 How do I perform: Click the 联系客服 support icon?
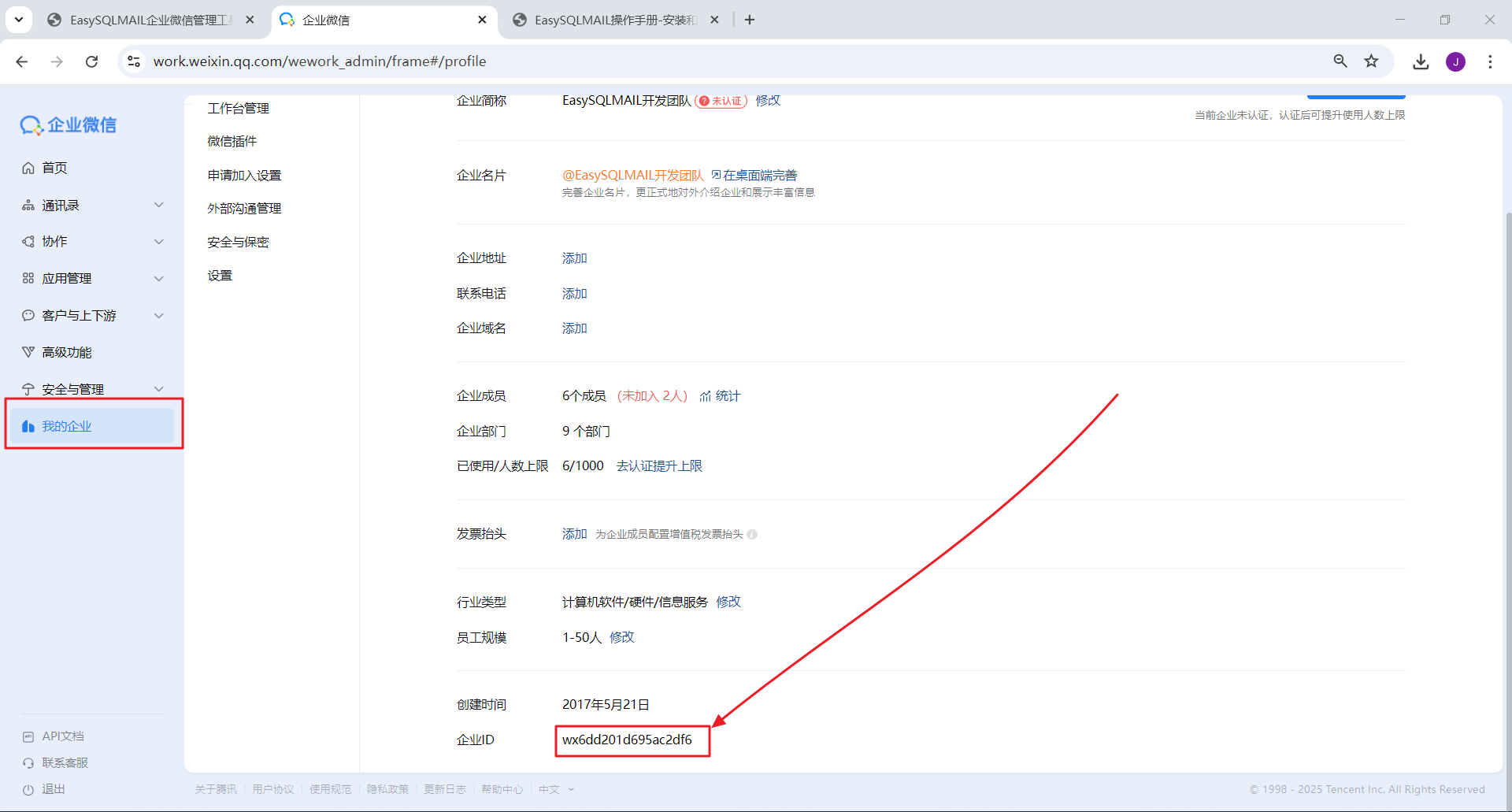coord(28,763)
